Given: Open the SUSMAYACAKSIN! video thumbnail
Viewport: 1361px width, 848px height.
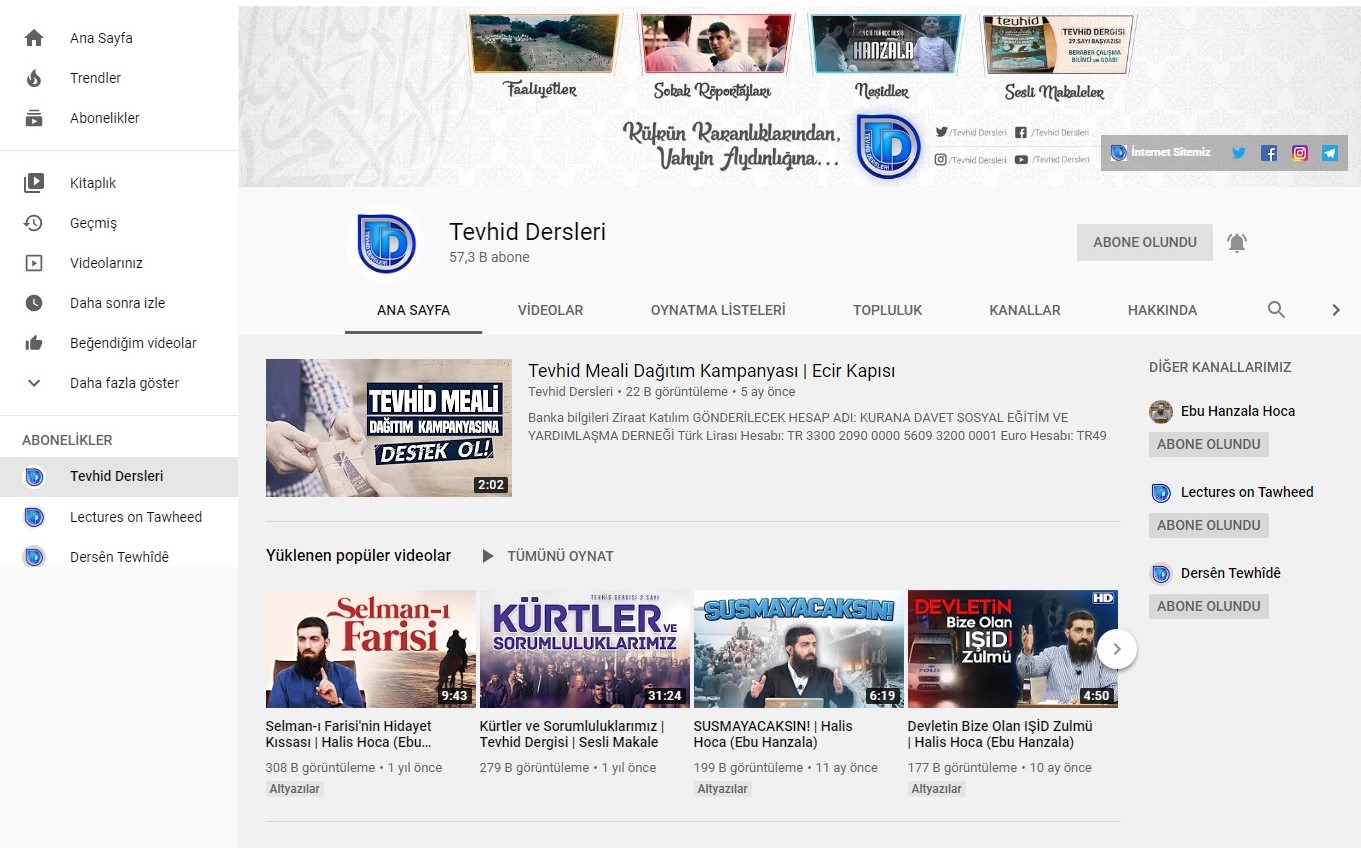Looking at the screenshot, I should [798, 649].
